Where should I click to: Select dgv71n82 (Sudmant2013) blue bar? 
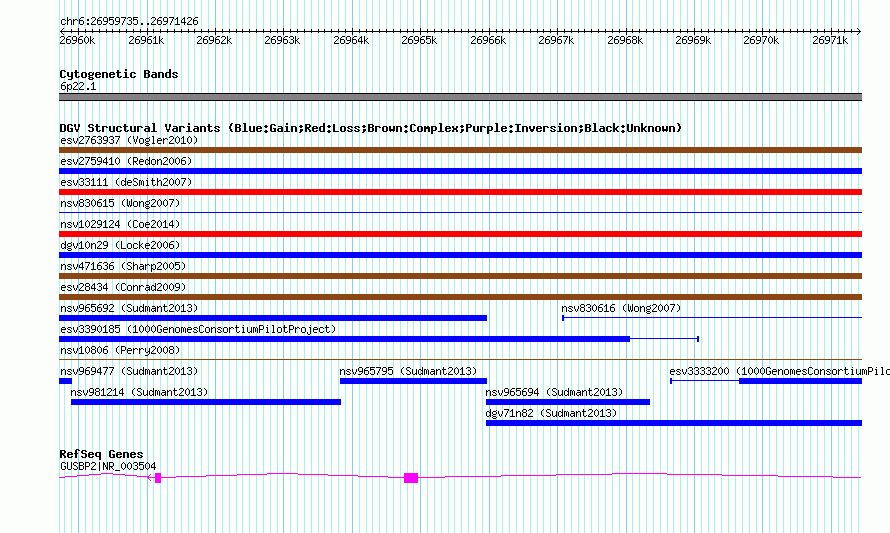coord(674,423)
